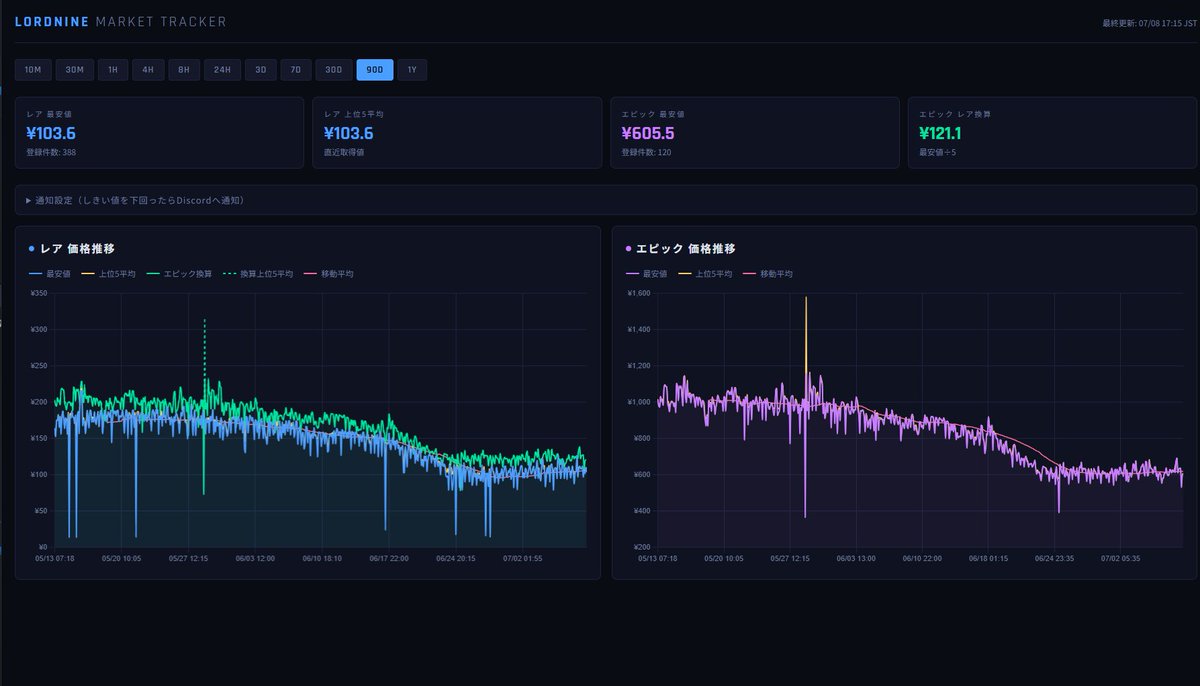Switch to the 1H range
This screenshot has width=1200, height=686.
113,70
